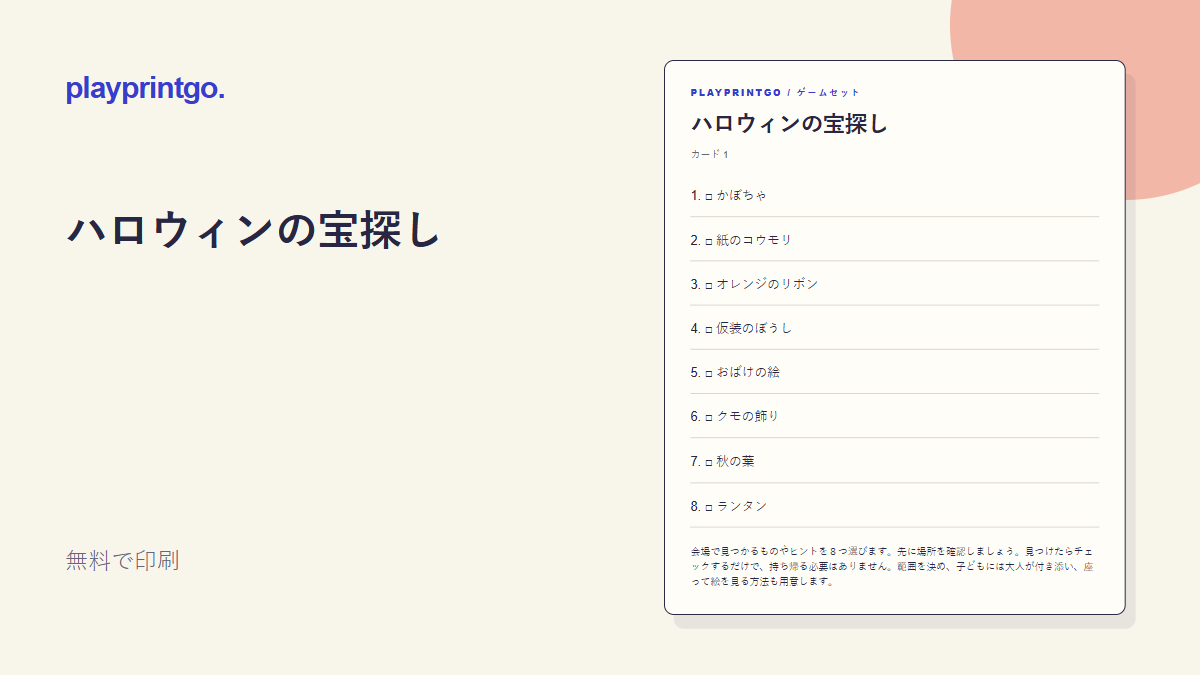The image size is (1200, 675).
Task: Toggle the checkbox for 仮装のぼうし
Action: (709, 329)
